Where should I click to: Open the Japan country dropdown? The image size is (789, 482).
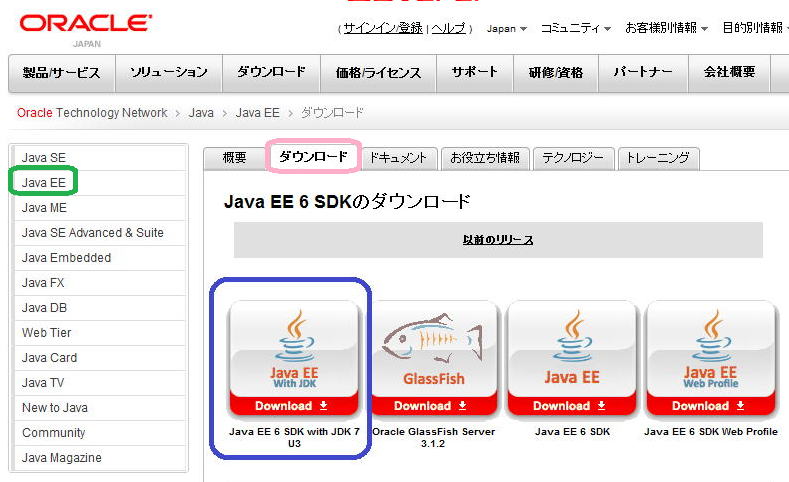[x=506, y=29]
